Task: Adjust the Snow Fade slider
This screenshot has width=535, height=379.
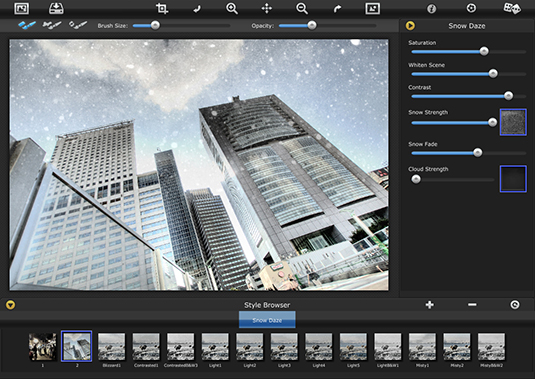Action: pyautogui.click(x=469, y=153)
